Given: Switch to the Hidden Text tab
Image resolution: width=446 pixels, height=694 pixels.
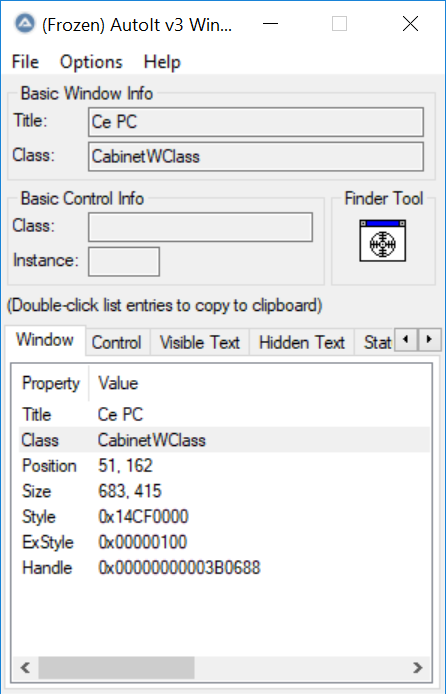Looking at the screenshot, I should [x=302, y=342].
